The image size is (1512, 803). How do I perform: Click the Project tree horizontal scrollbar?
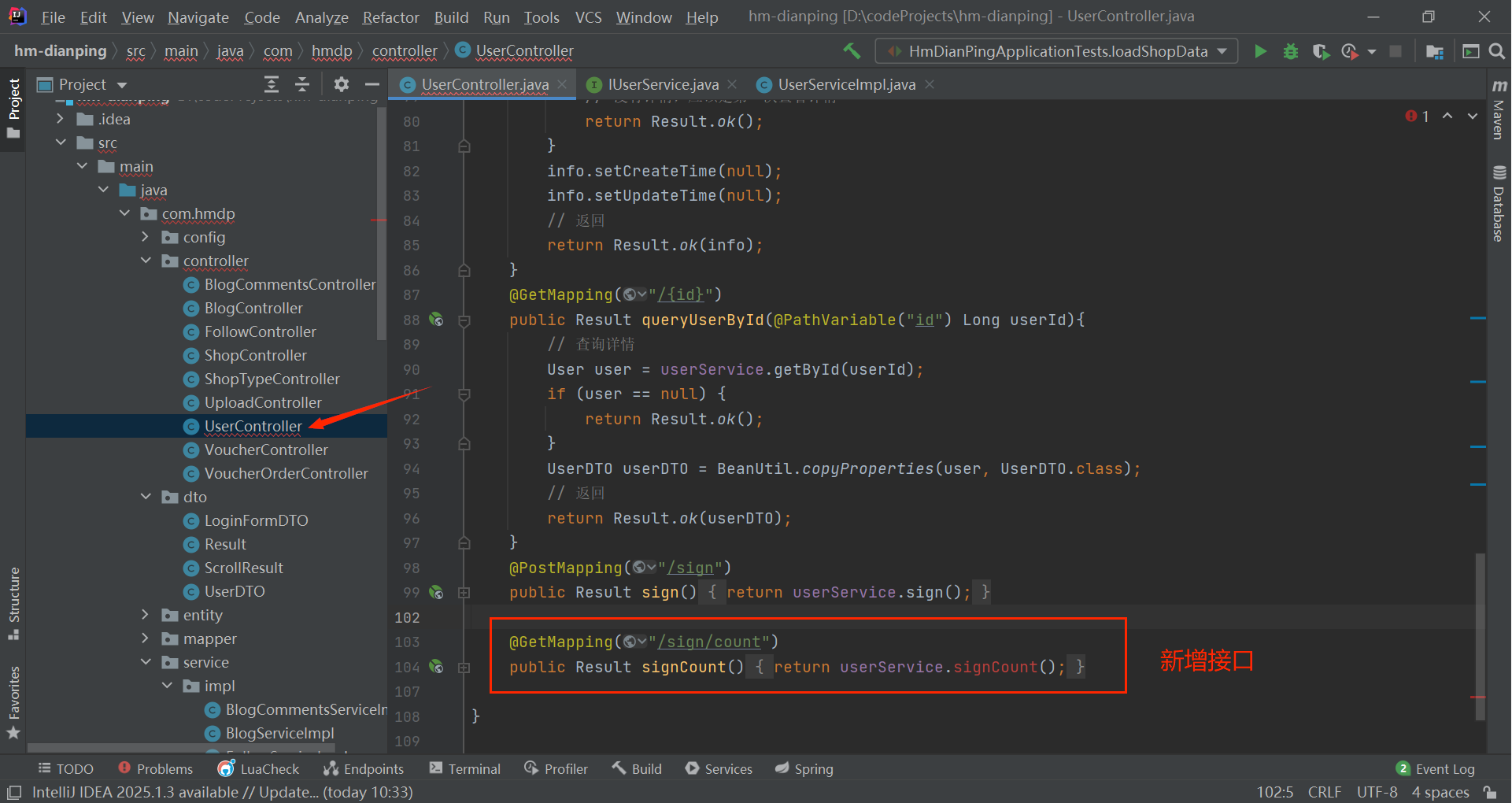tap(181, 747)
